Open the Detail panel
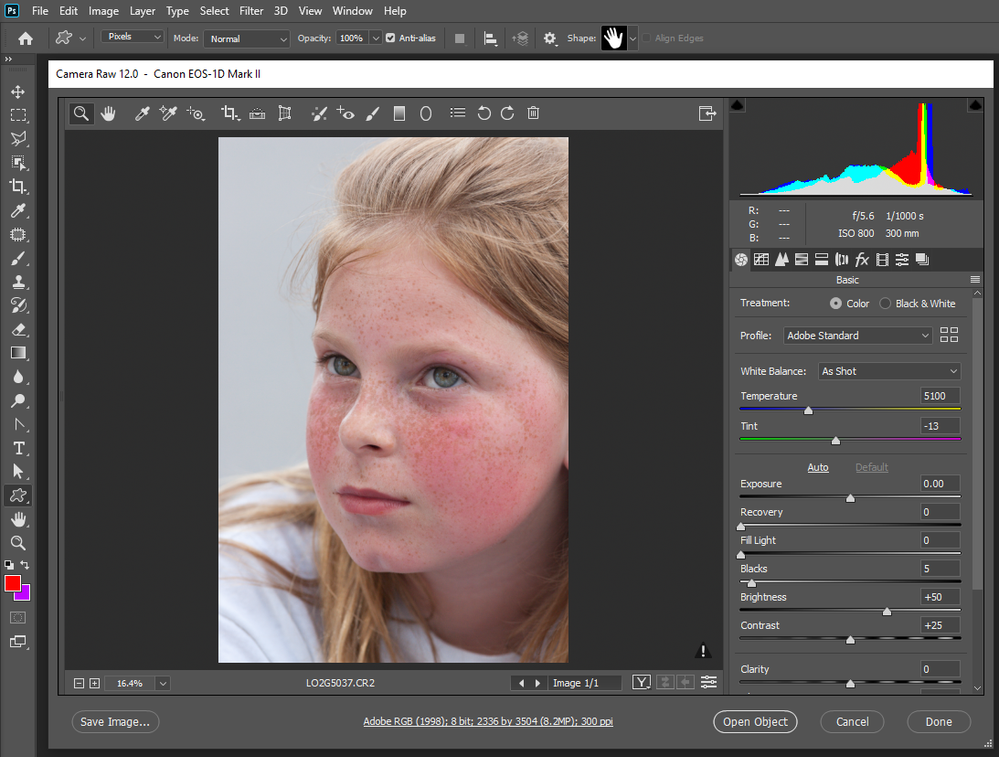The image size is (999, 757). [x=781, y=259]
